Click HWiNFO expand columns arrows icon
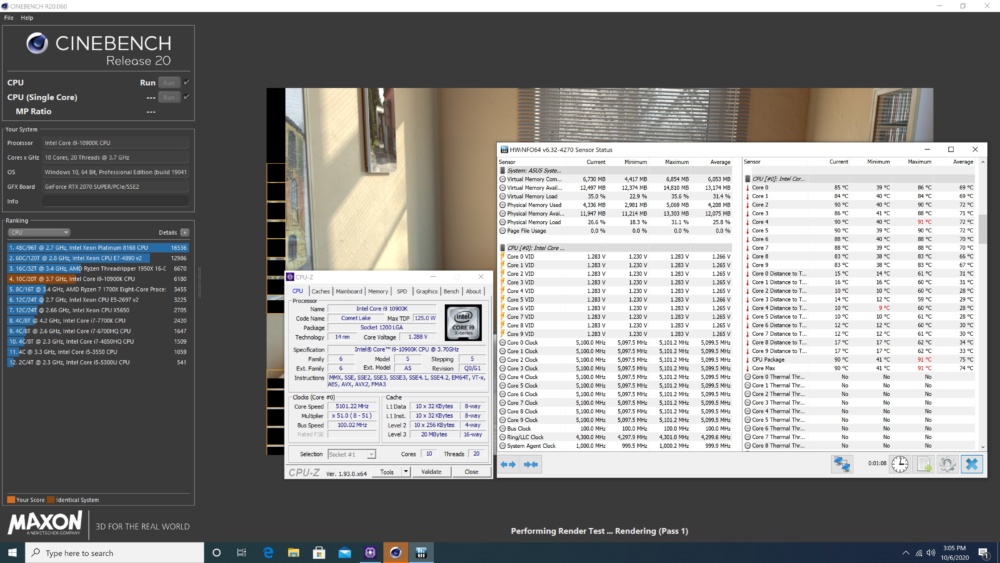Viewport: 1000px width, 563px height. [508, 465]
